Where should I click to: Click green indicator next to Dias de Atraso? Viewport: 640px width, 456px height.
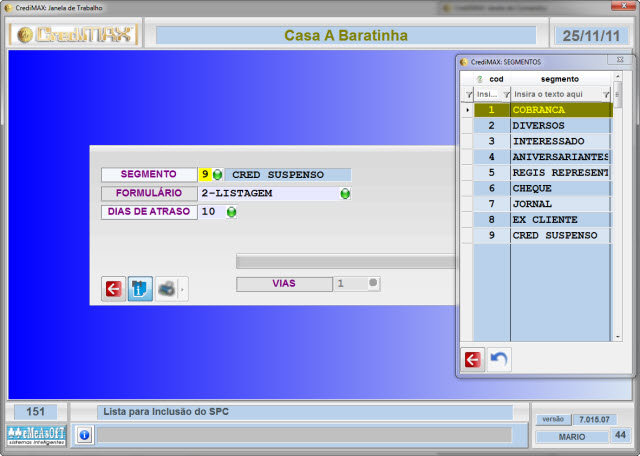click(x=231, y=212)
